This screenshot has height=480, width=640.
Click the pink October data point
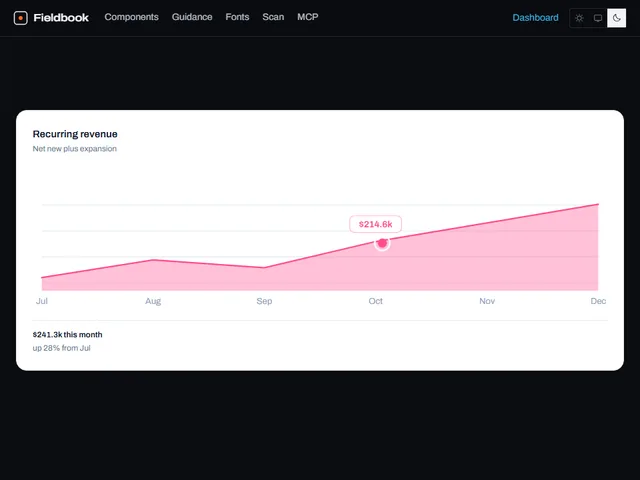coord(382,243)
